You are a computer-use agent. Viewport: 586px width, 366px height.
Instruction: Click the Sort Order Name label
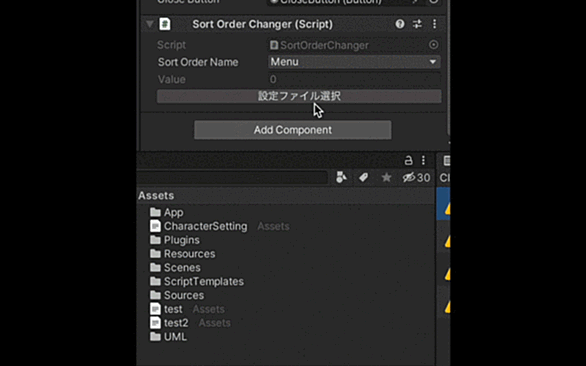click(198, 62)
